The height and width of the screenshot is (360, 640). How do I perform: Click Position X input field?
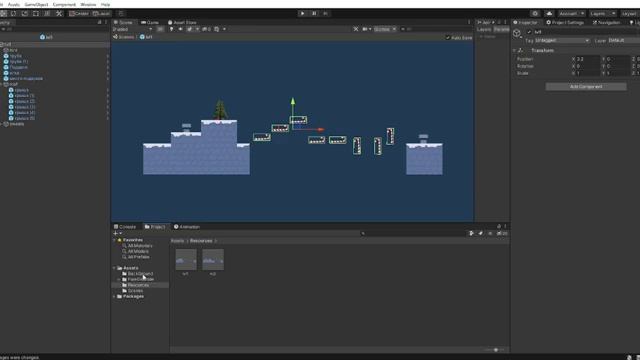point(588,59)
